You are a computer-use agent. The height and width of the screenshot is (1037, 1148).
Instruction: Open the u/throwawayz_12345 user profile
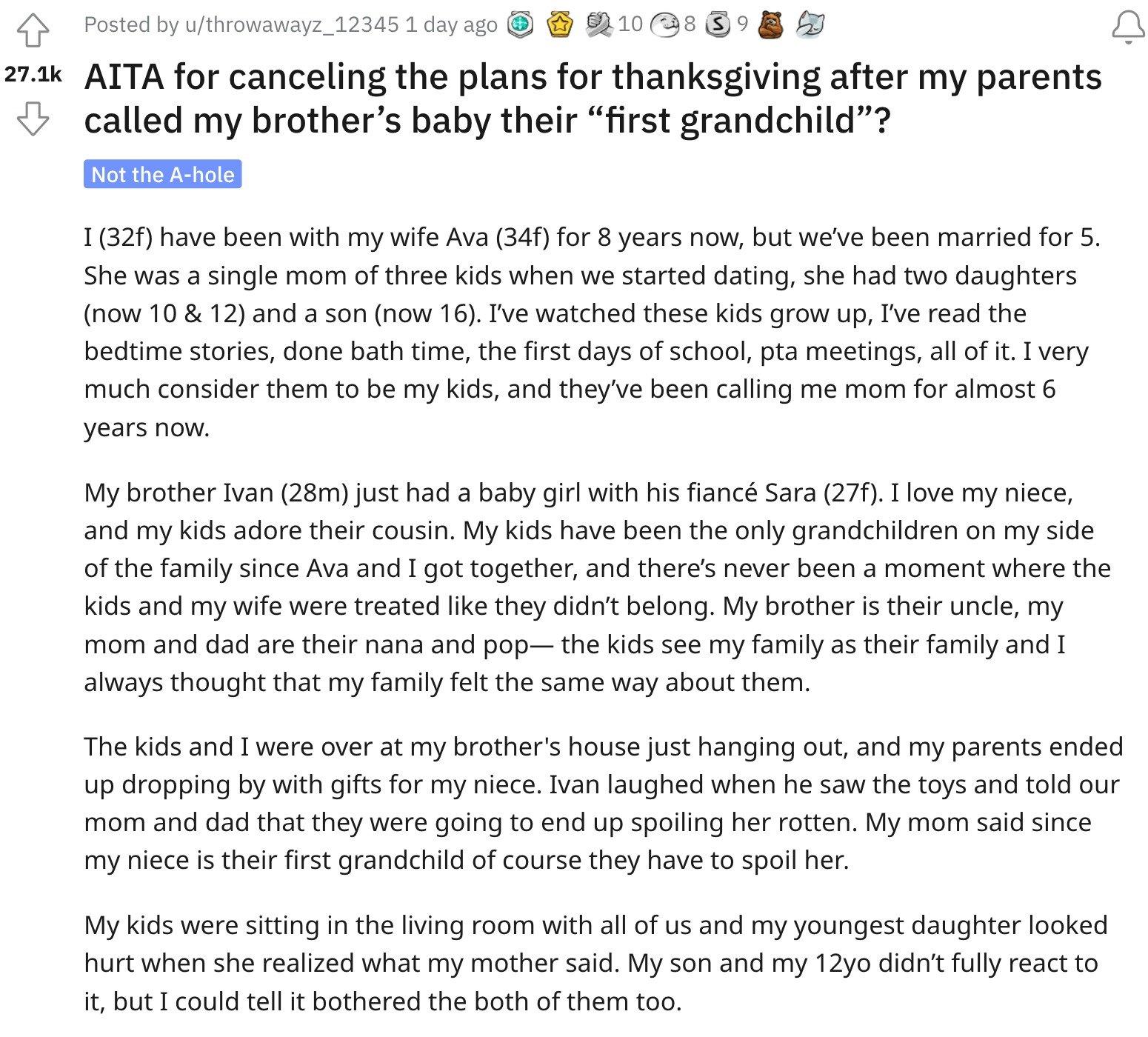[292, 25]
